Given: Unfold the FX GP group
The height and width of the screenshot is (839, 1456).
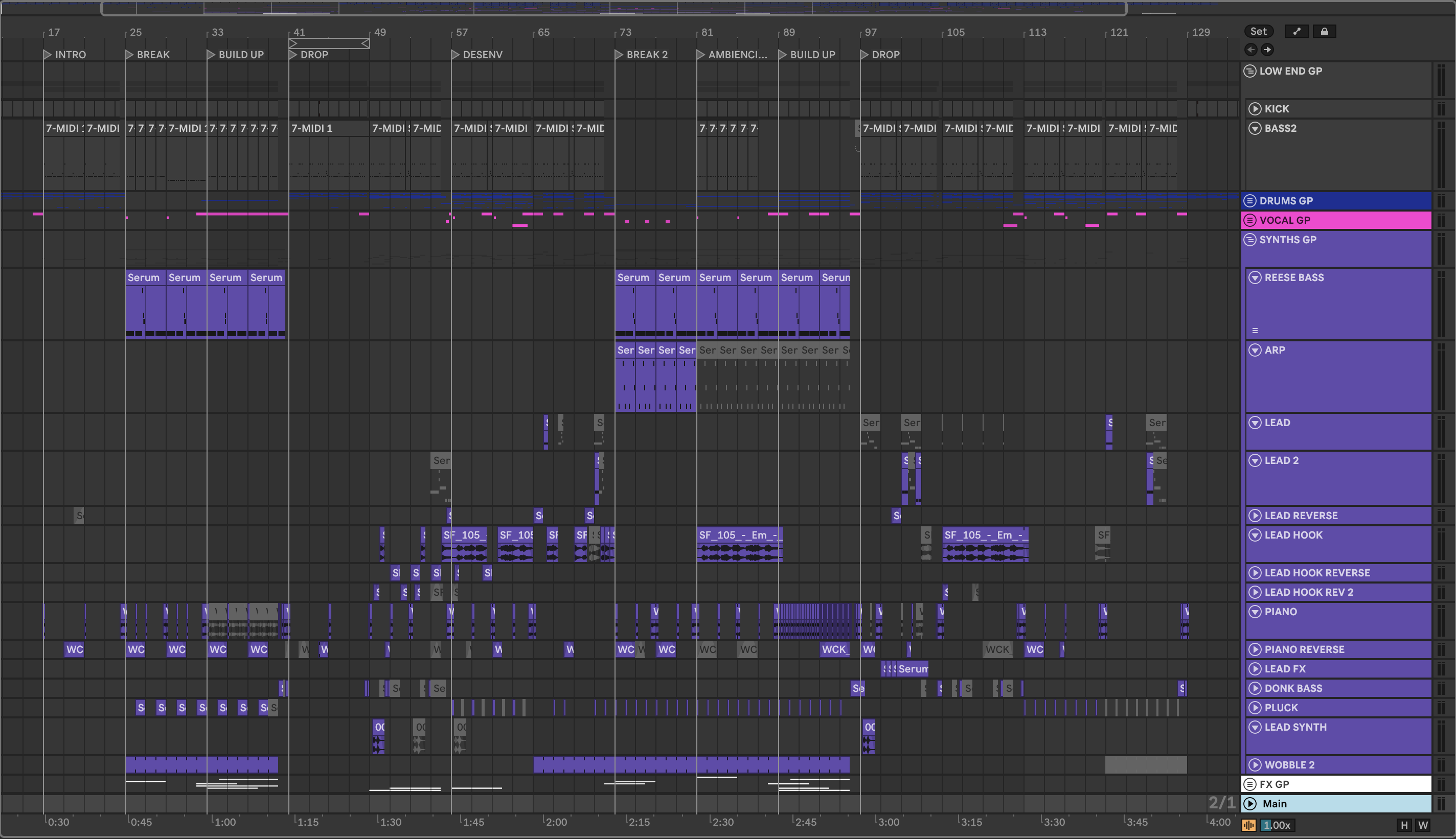Looking at the screenshot, I should click(x=1249, y=784).
